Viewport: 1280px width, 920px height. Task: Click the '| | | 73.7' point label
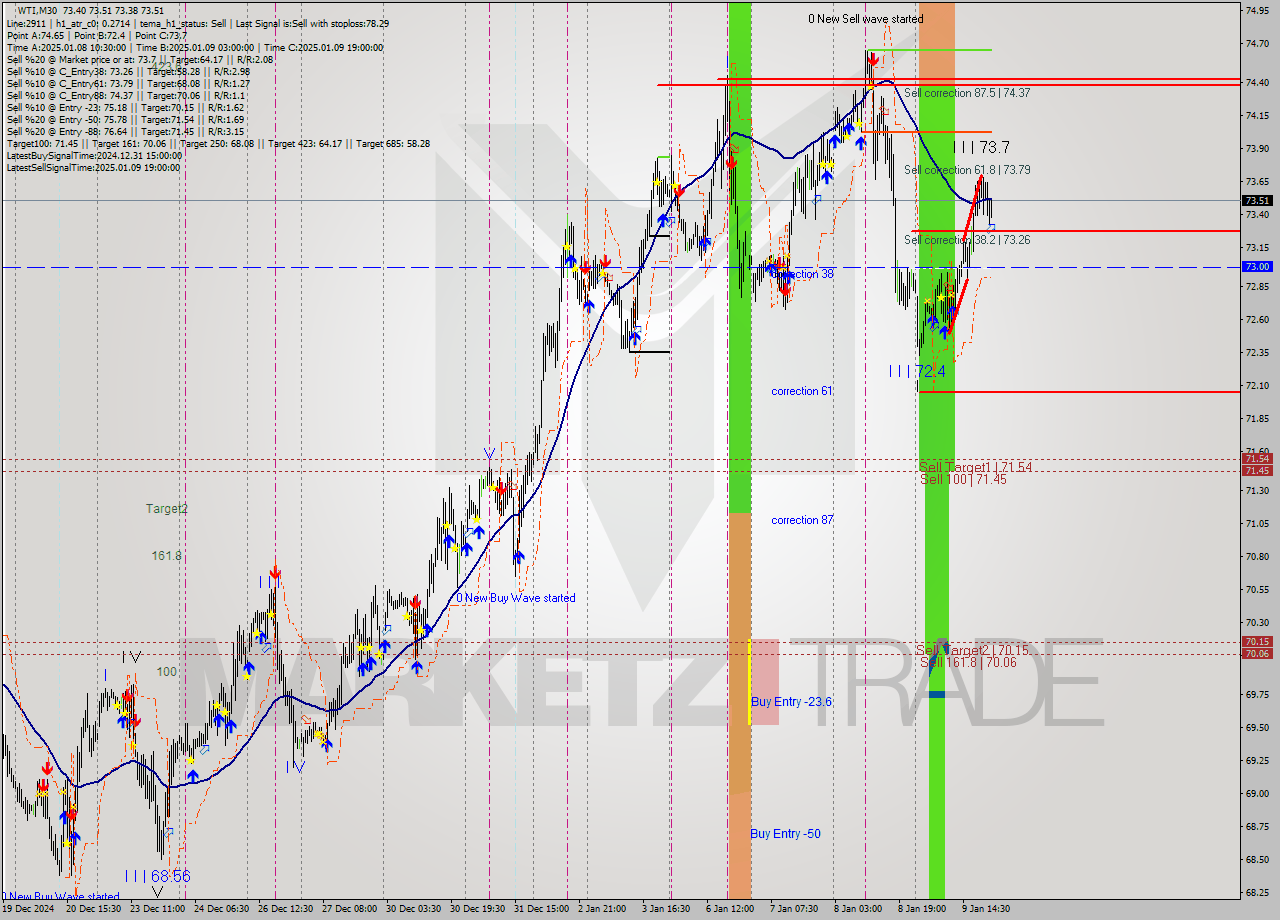pos(981,147)
